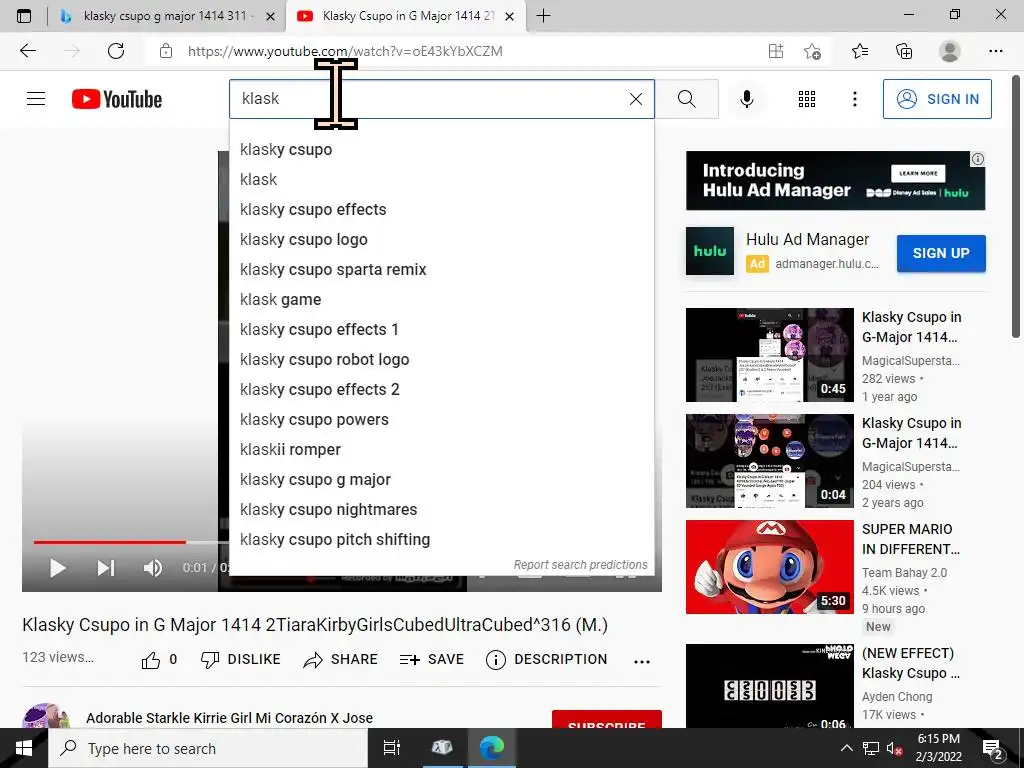Choose suggestion 'klask game'
Viewport: 1024px width, 768px height.
click(441, 300)
